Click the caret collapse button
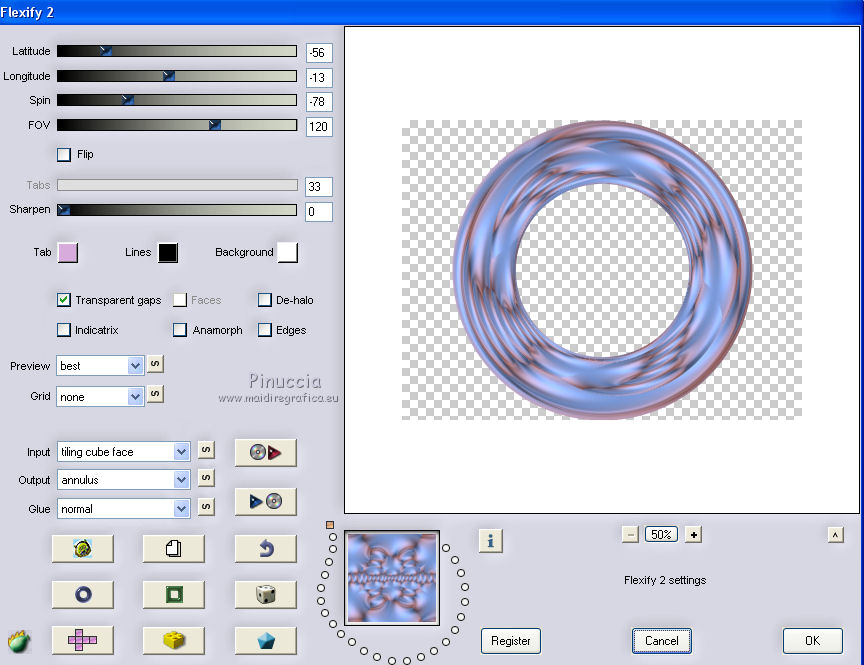Image resolution: width=864 pixels, height=665 pixels. click(x=835, y=534)
